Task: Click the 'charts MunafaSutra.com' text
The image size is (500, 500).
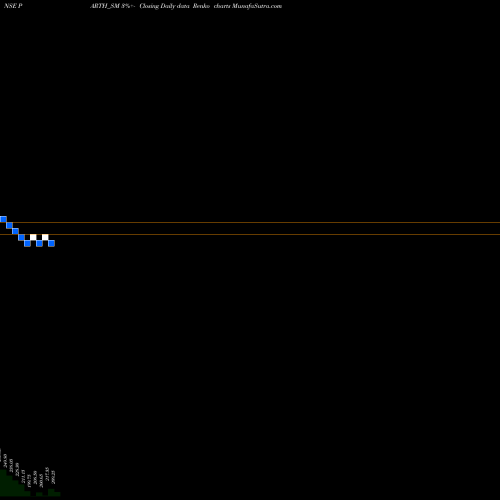Action: click(x=248, y=6)
